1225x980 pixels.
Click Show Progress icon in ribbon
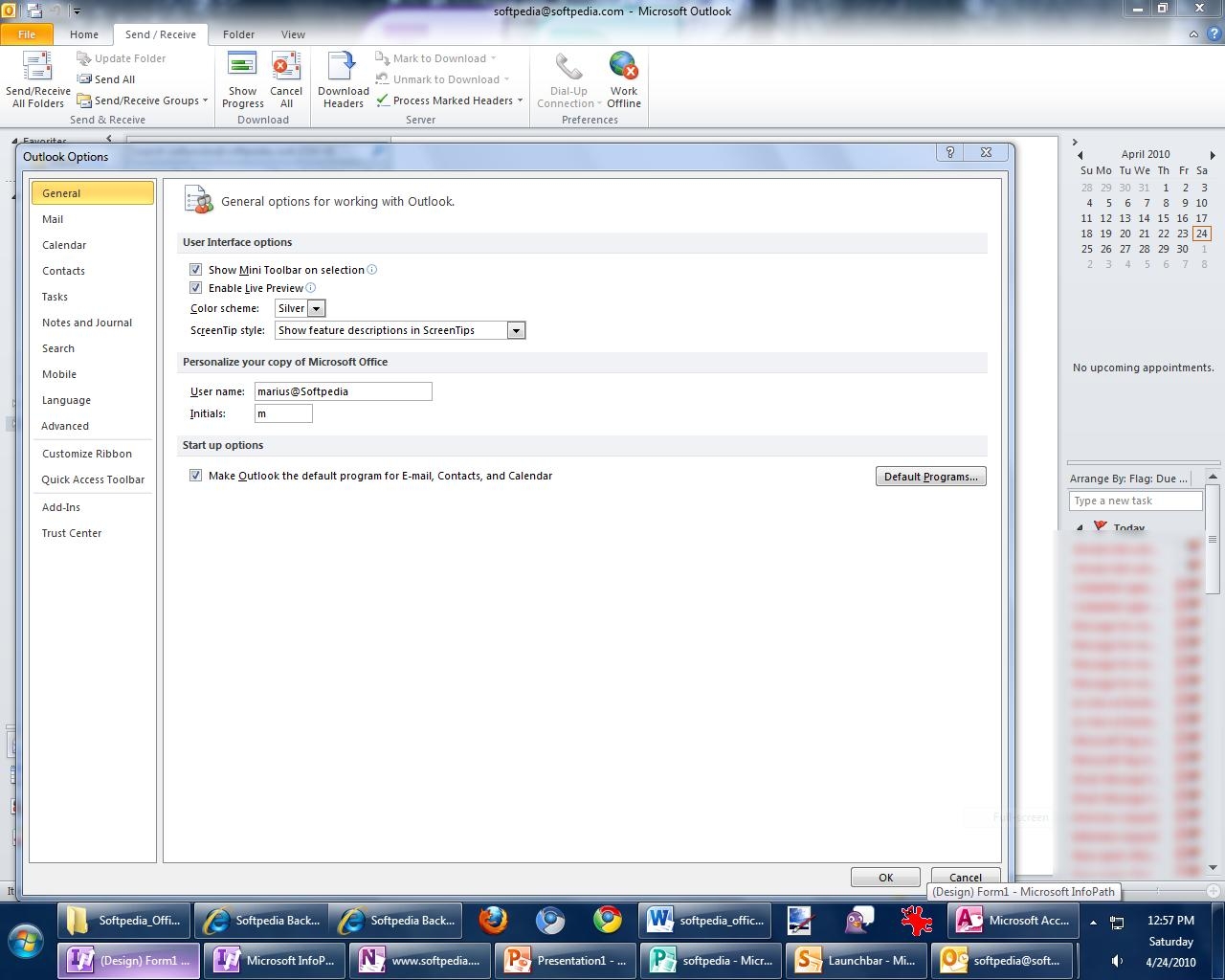[x=242, y=69]
